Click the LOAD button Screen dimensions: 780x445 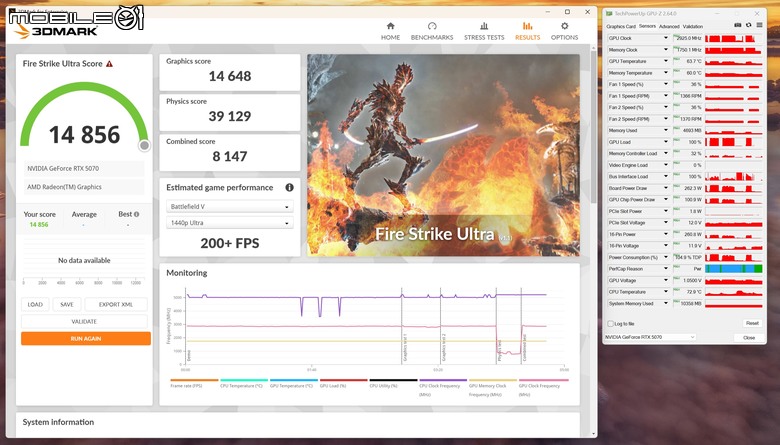[x=35, y=304]
